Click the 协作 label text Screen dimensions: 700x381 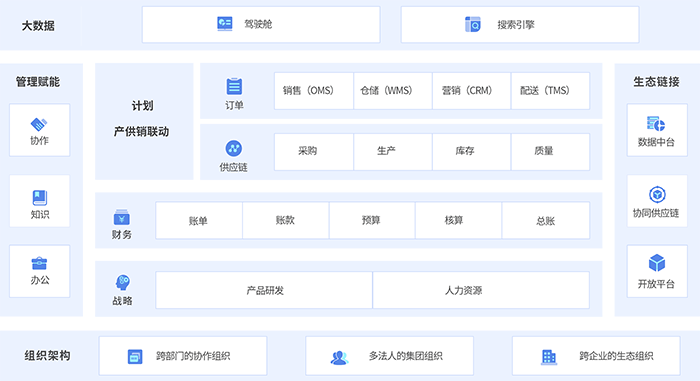click(x=39, y=141)
